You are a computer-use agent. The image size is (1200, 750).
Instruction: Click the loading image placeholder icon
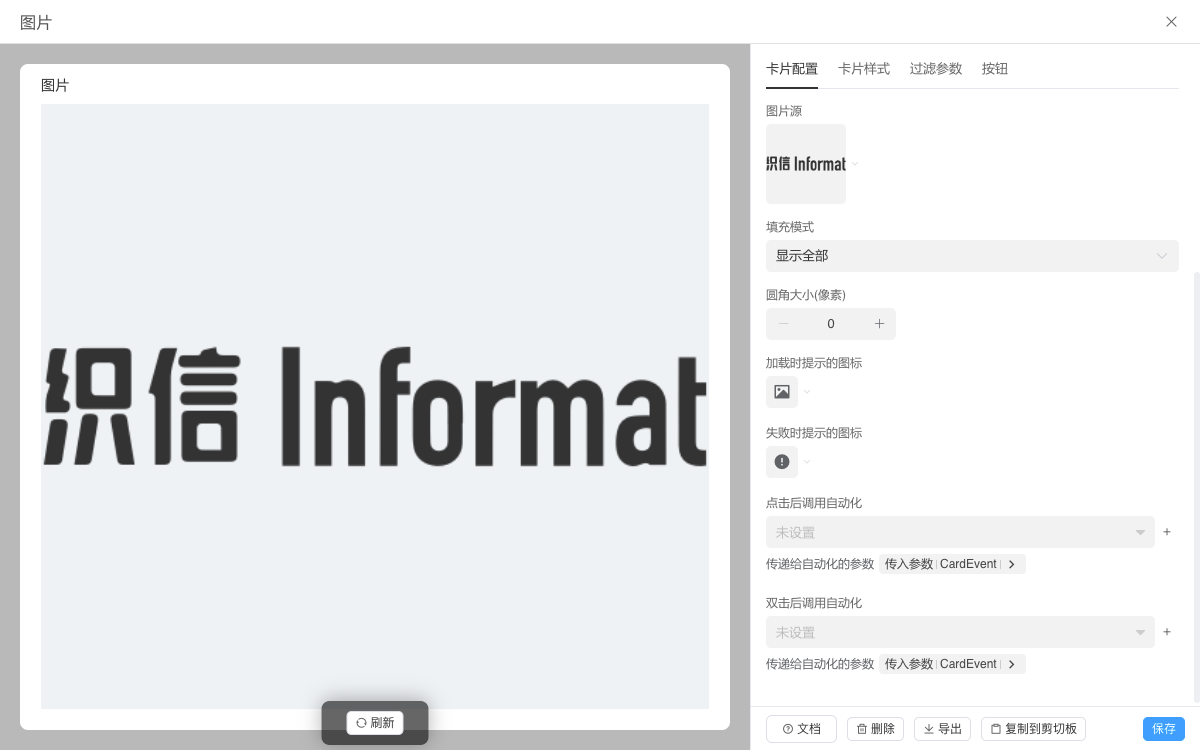[782, 392]
